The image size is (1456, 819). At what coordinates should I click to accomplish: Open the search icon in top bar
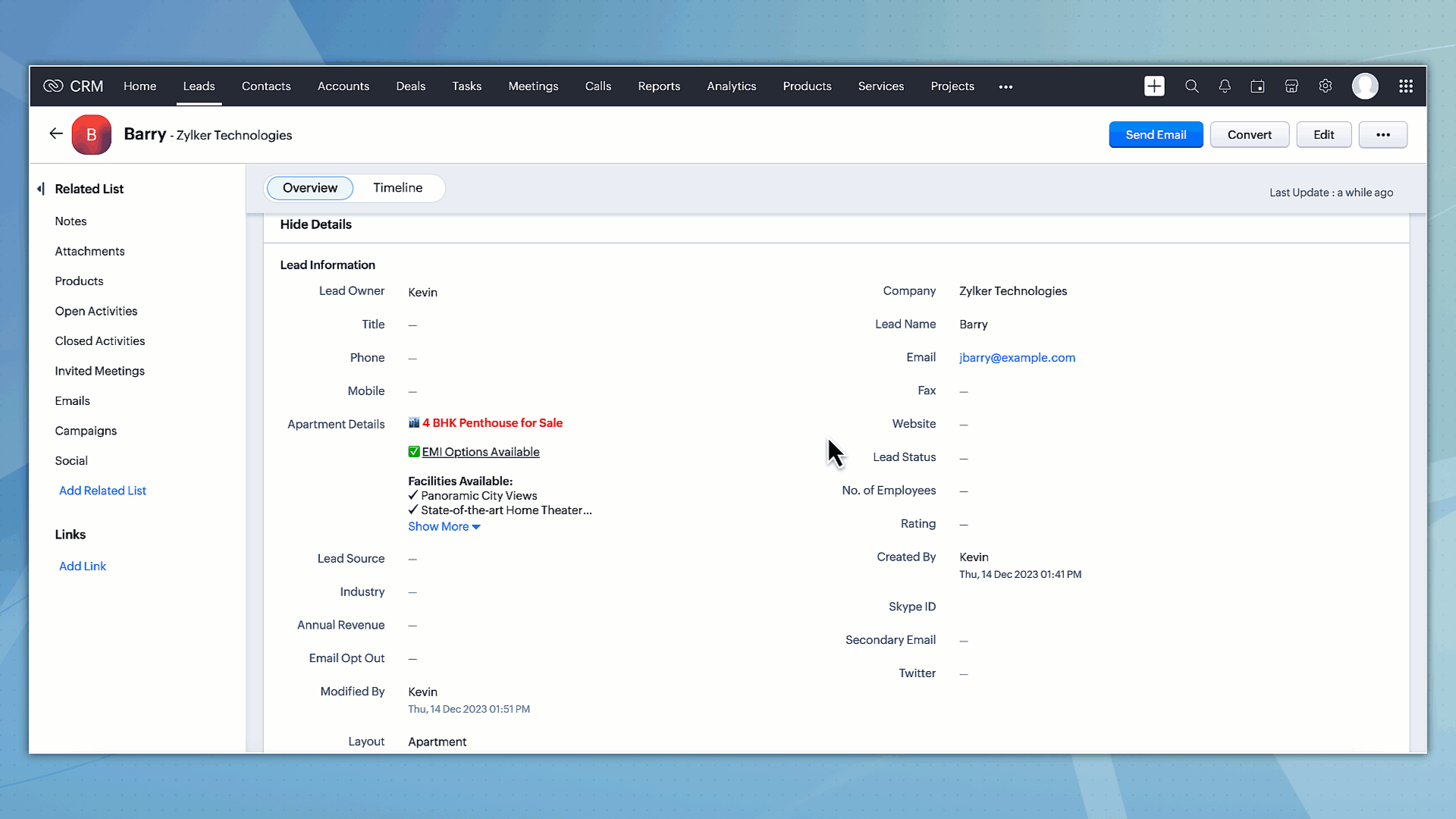[x=1191, y=86]
